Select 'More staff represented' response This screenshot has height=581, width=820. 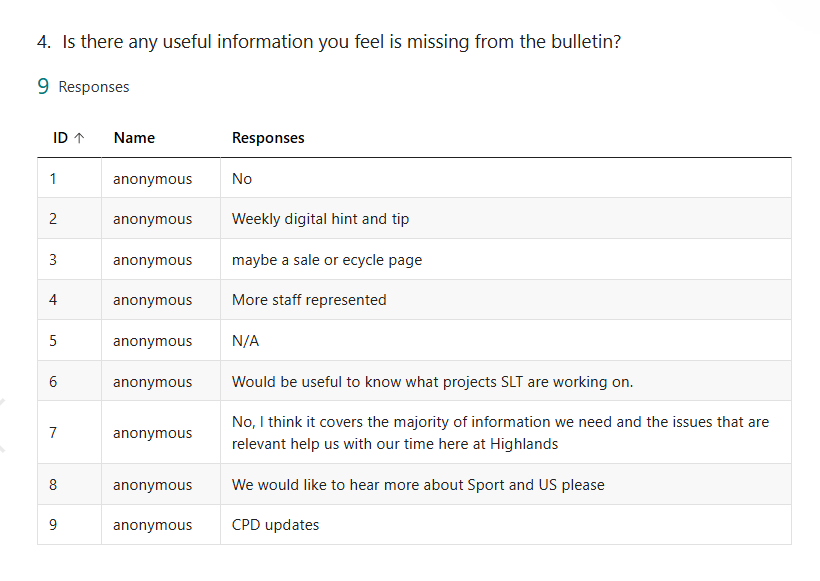click(x=309, y=300)
